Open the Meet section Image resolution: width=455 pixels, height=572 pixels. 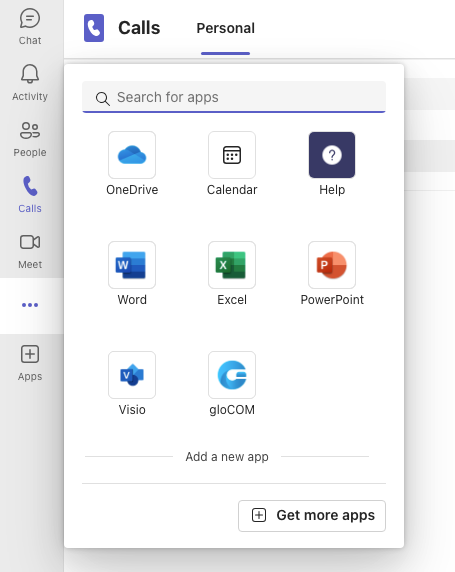[x=30, y=251]
